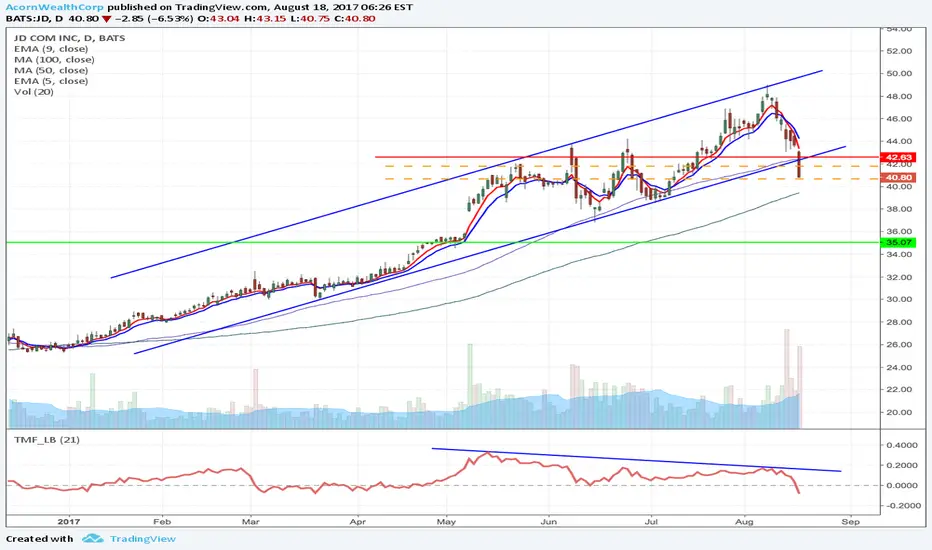Click the 32.00 price axis value
Image resolution: width=932 pixels, height=550 pixels.
point(899,277)
